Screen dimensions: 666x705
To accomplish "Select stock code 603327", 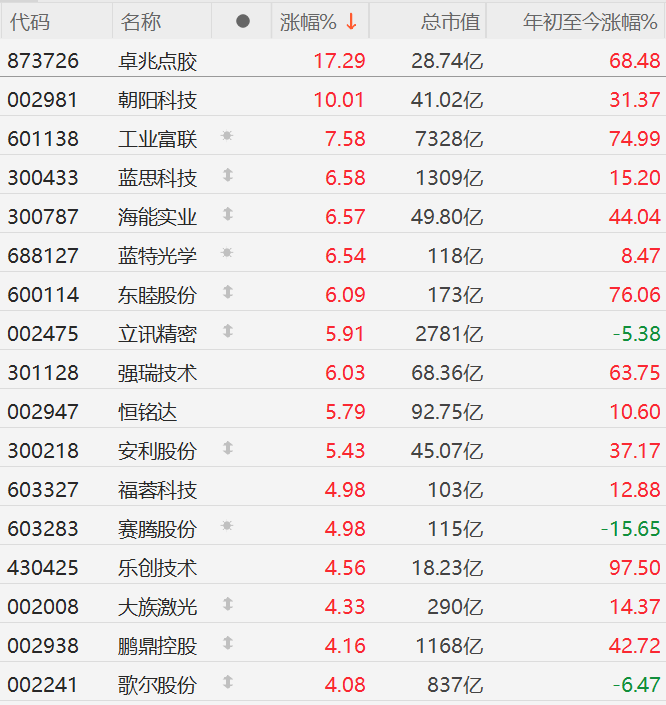I will (x=43, y=490).
